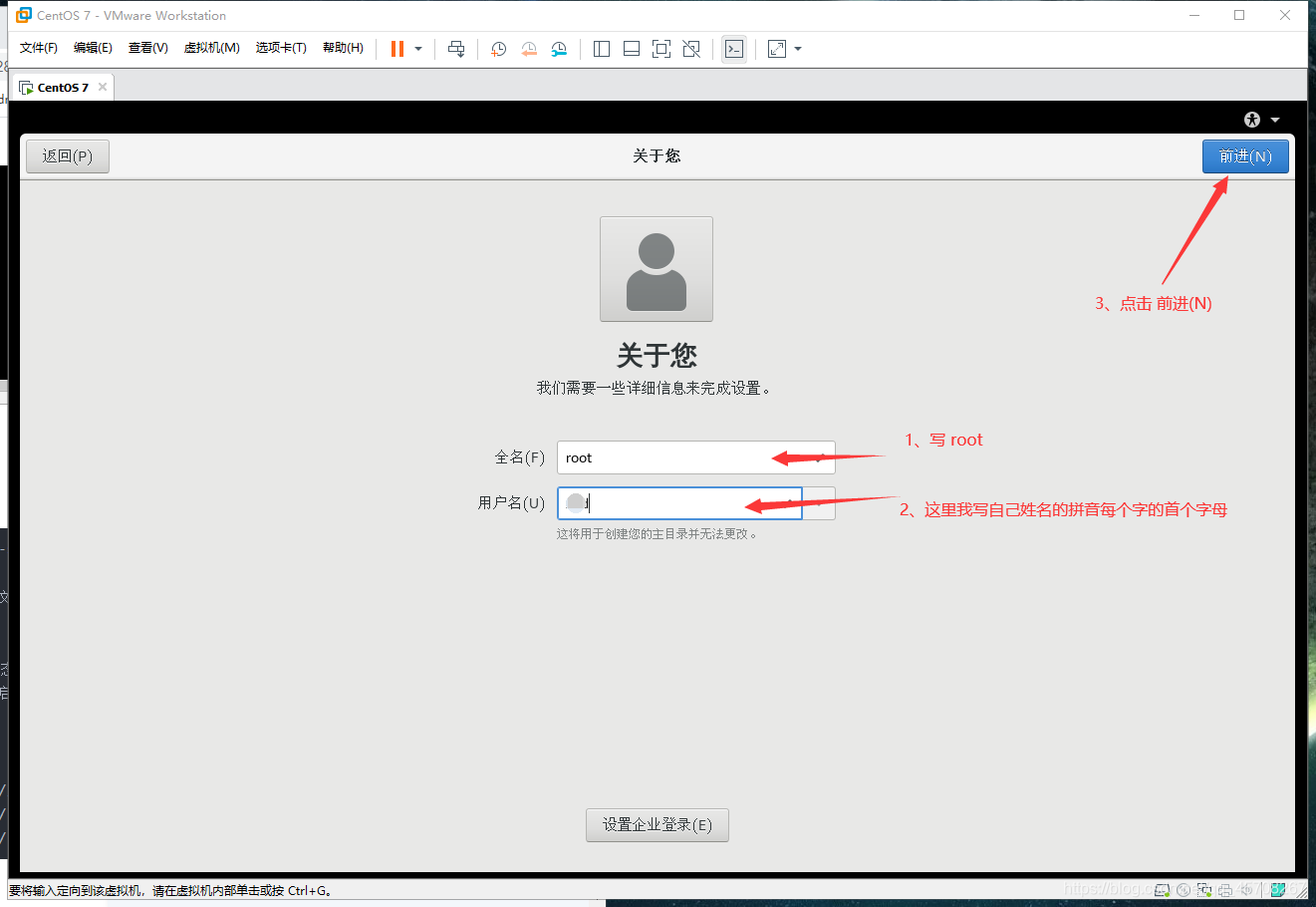1316x907 pixels.
Task: Enter full screen mode
Action: 661,48
